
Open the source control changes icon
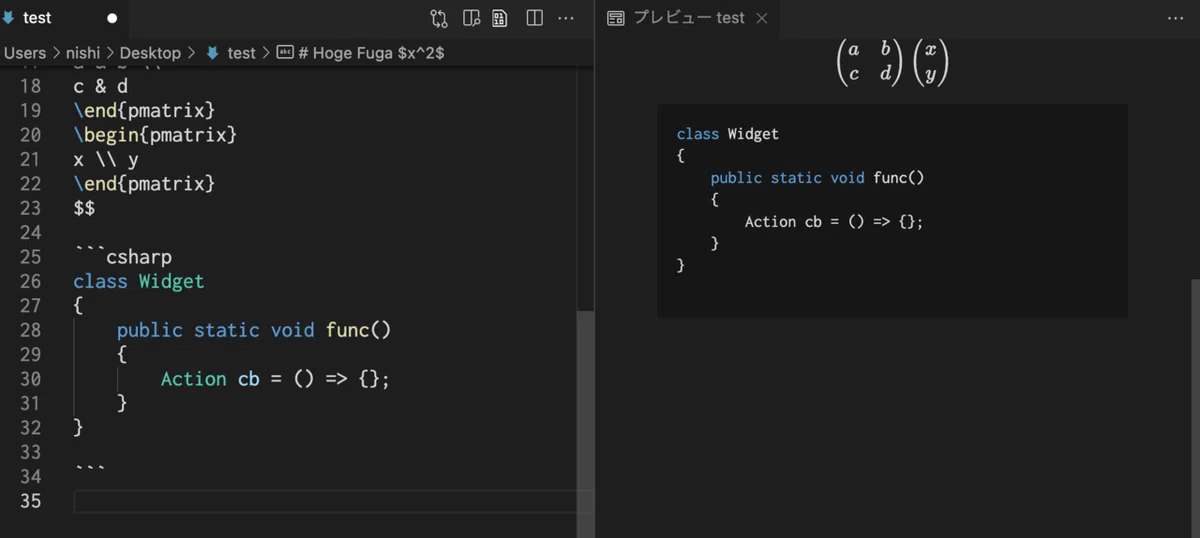click(x=439, y=18)
